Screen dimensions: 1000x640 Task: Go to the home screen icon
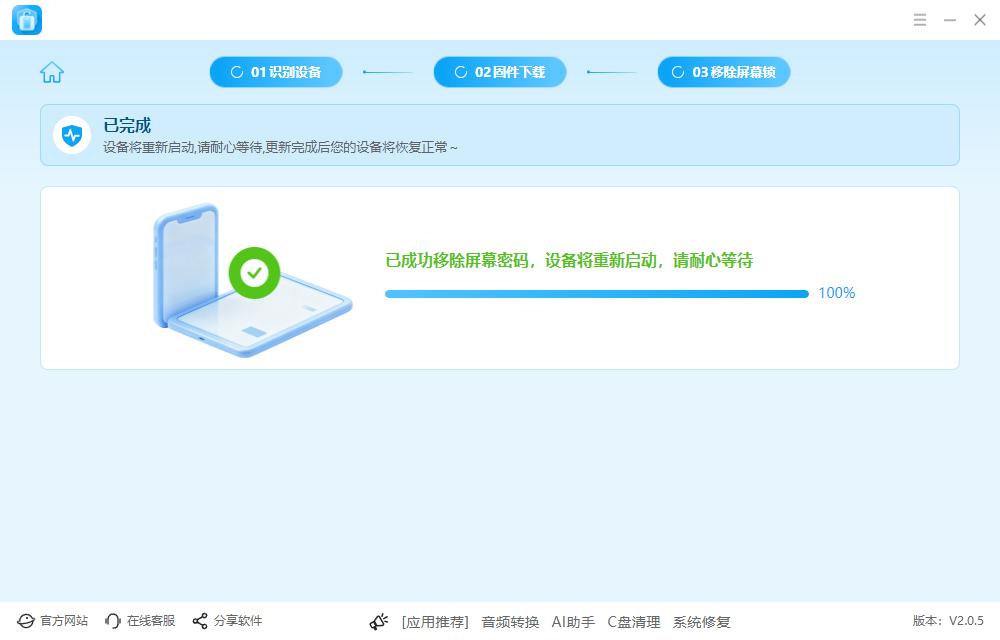(x=52, y=72)
